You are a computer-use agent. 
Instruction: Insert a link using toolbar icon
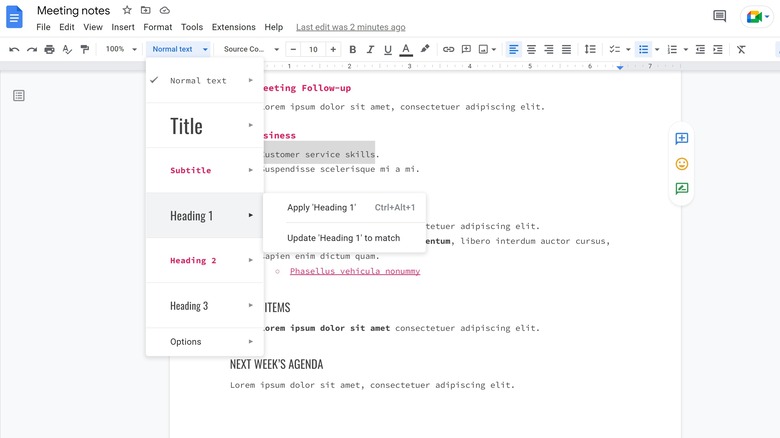pos(448,49)
